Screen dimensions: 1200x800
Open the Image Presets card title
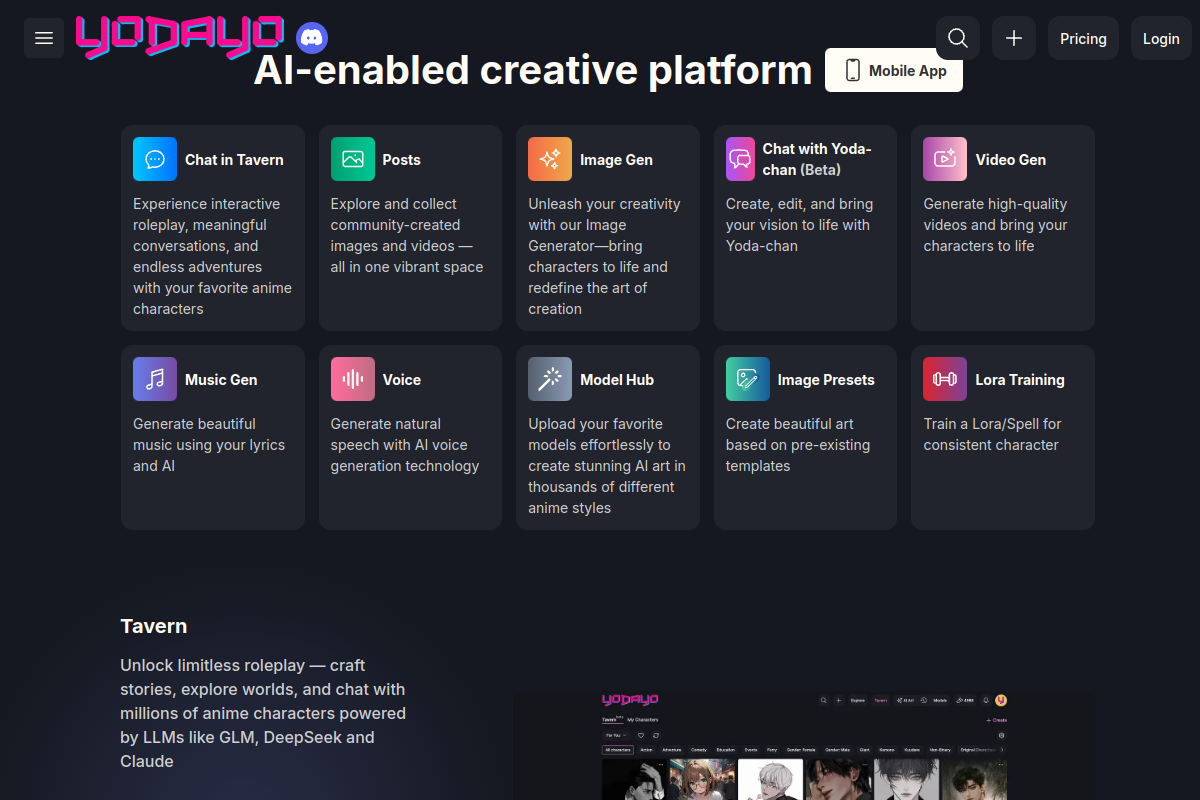tap(826, 379)
